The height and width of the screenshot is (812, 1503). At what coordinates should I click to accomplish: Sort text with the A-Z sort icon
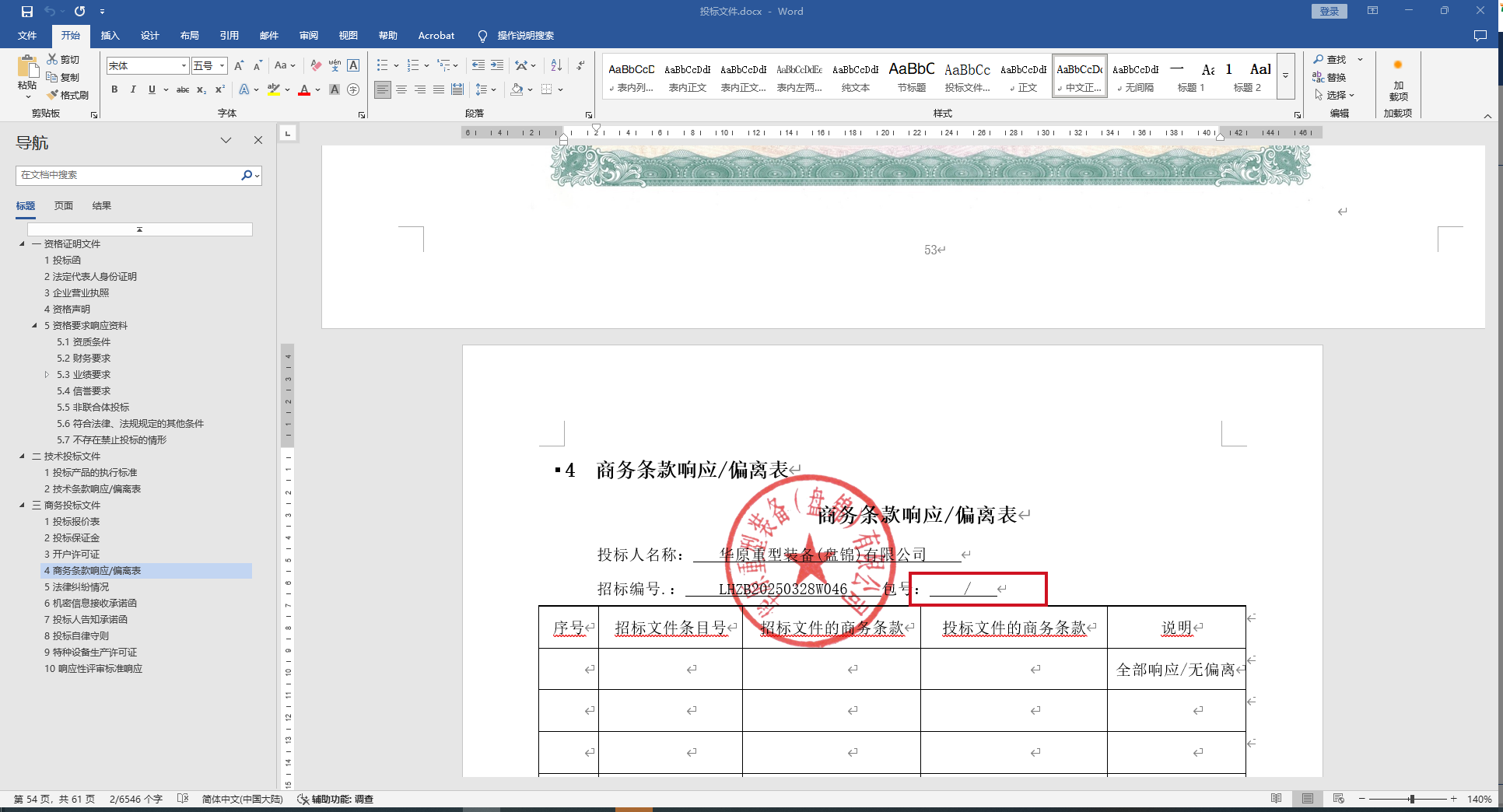(x=556, y=65)
